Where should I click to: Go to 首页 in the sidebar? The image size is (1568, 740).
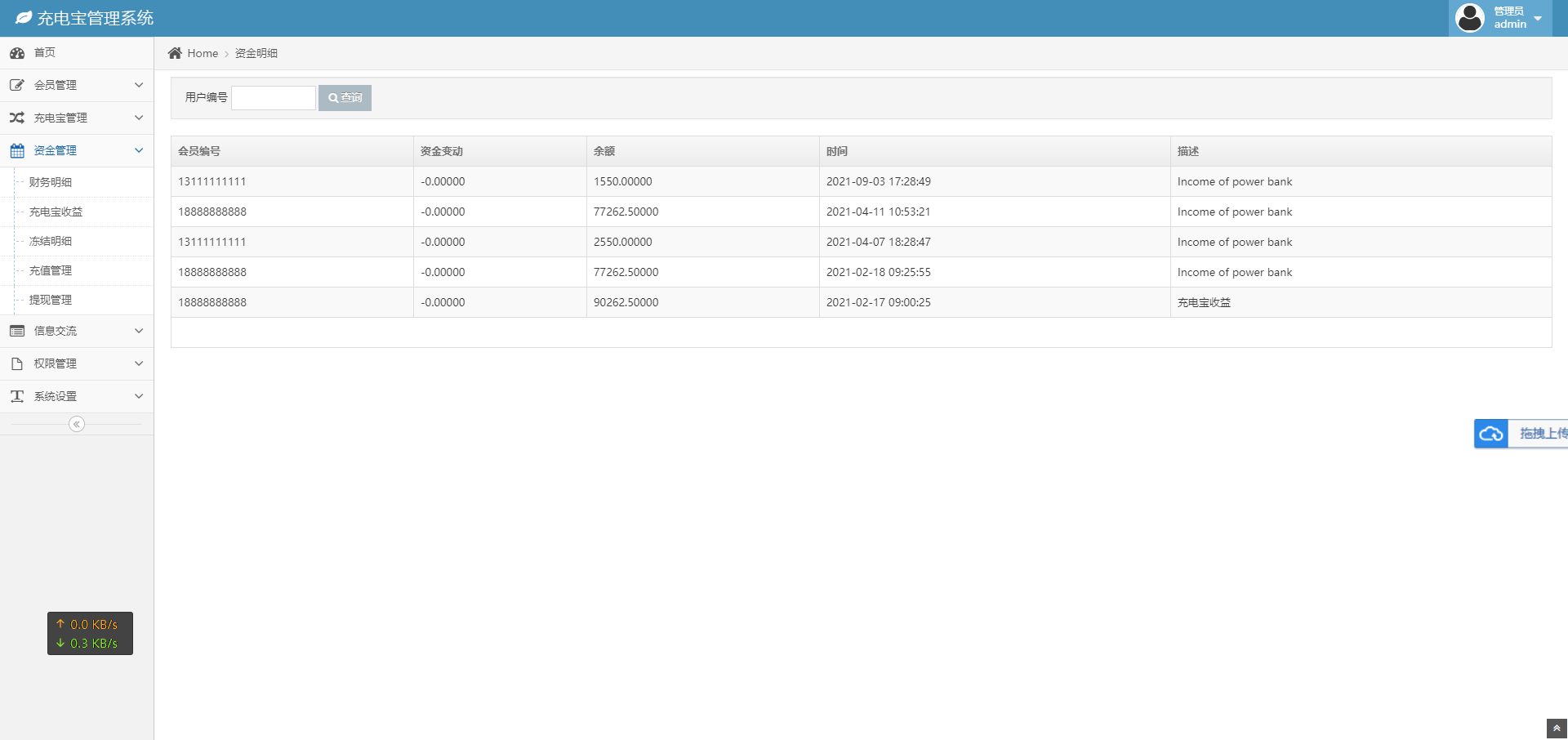click(x=77, y=53)
